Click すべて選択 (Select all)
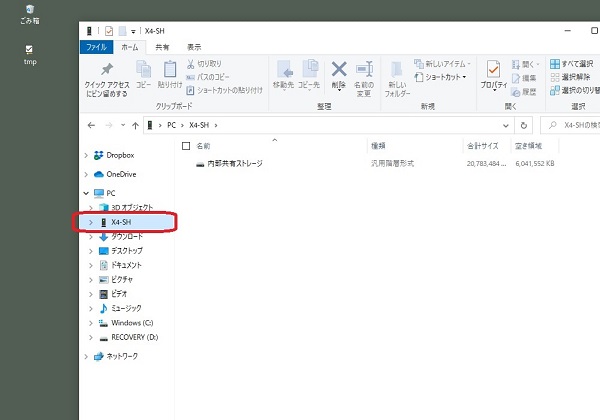The image size is (600, 420). (x=572, y=64)
